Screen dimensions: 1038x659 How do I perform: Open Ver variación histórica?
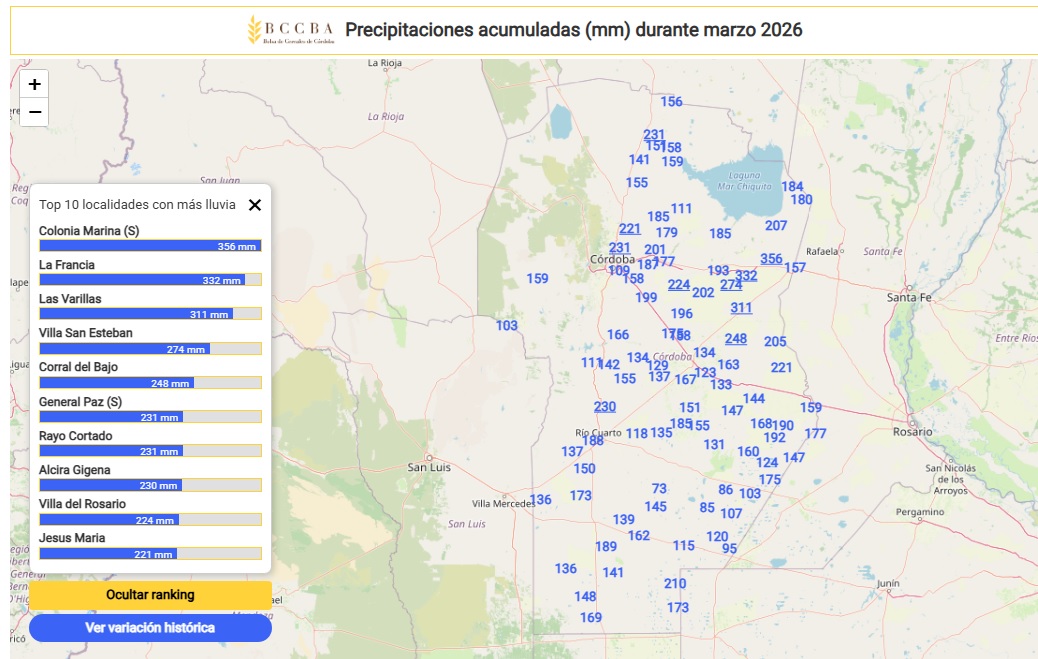(150, 628)
